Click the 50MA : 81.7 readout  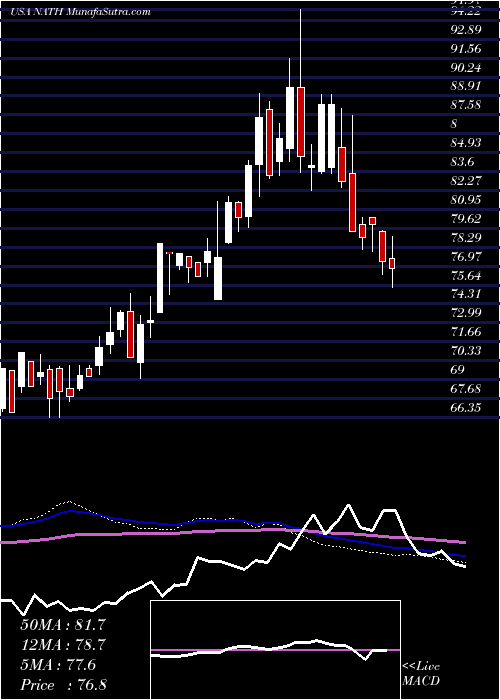[x=63, y=625]
